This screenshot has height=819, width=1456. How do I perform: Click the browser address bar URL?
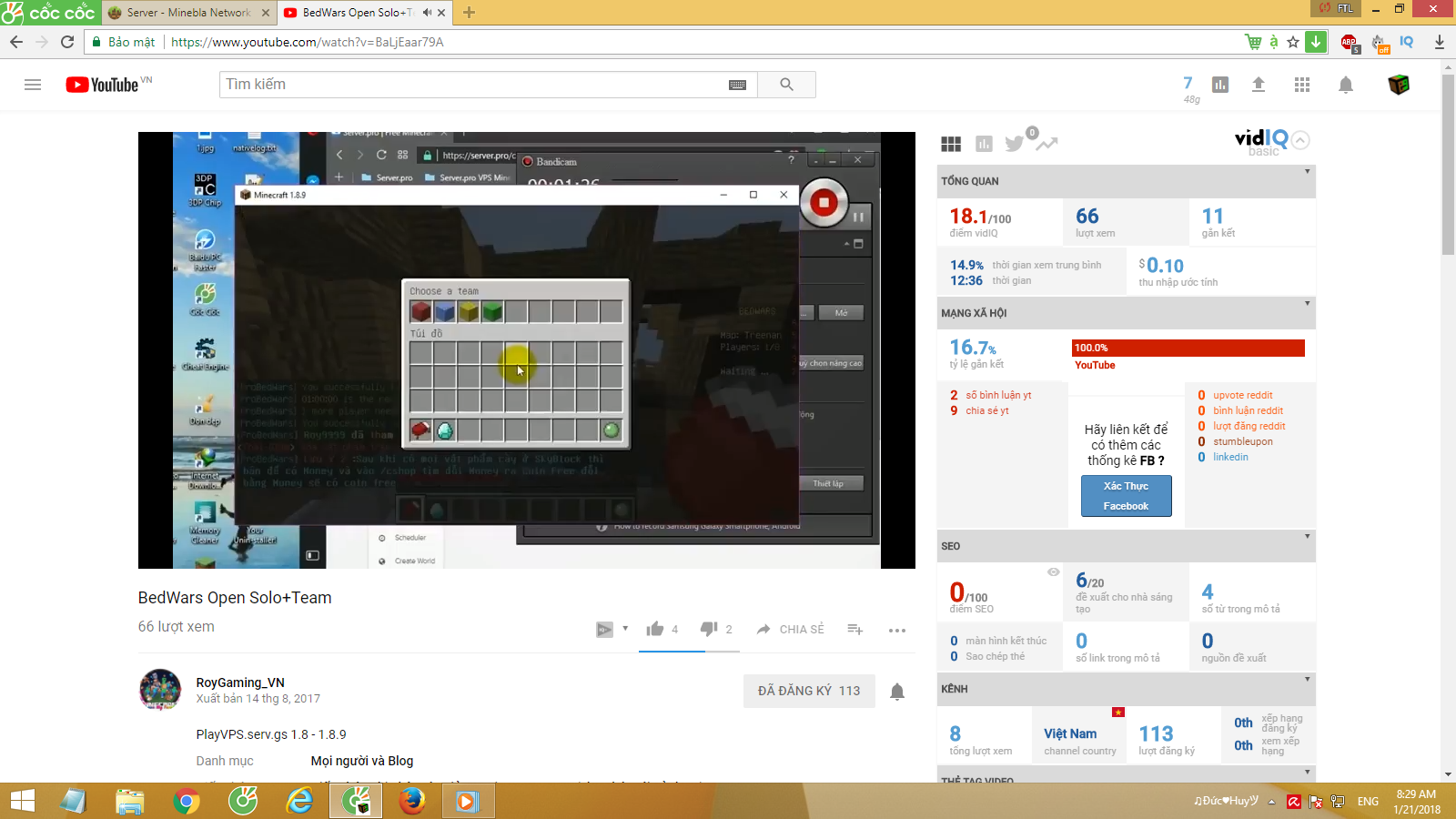coord(308,42)
